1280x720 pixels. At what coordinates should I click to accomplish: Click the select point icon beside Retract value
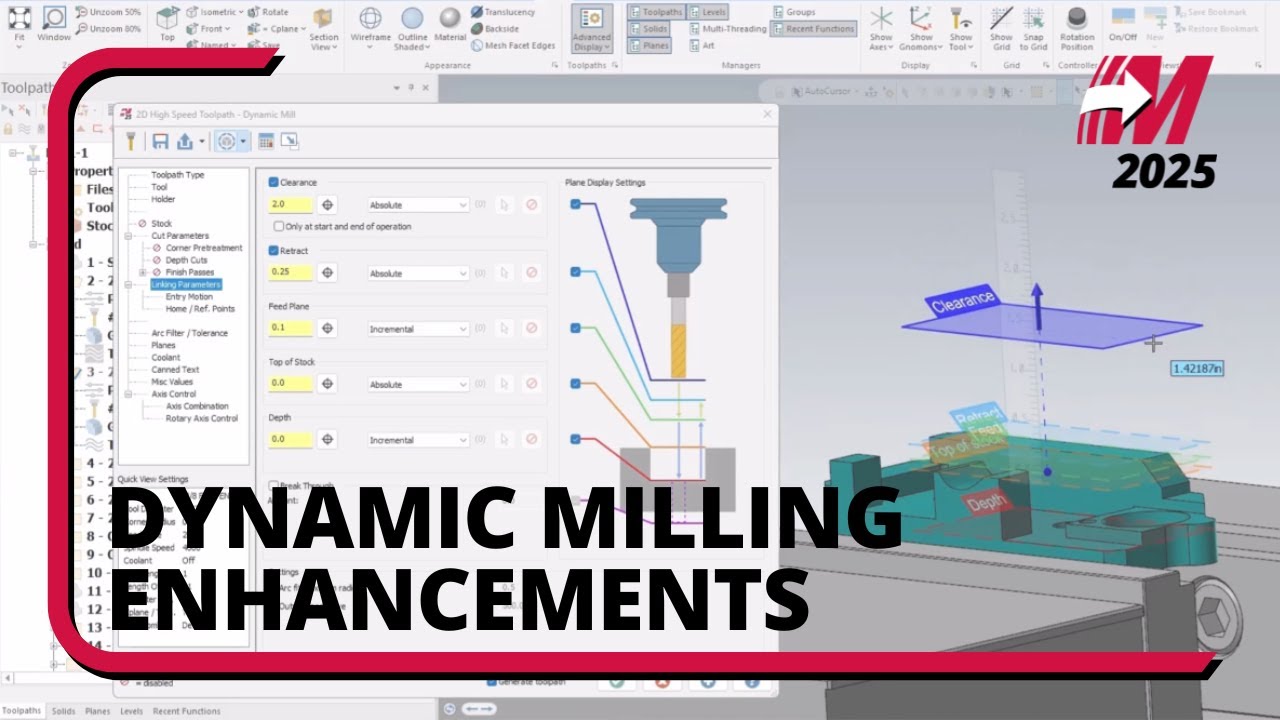(327, 273)
